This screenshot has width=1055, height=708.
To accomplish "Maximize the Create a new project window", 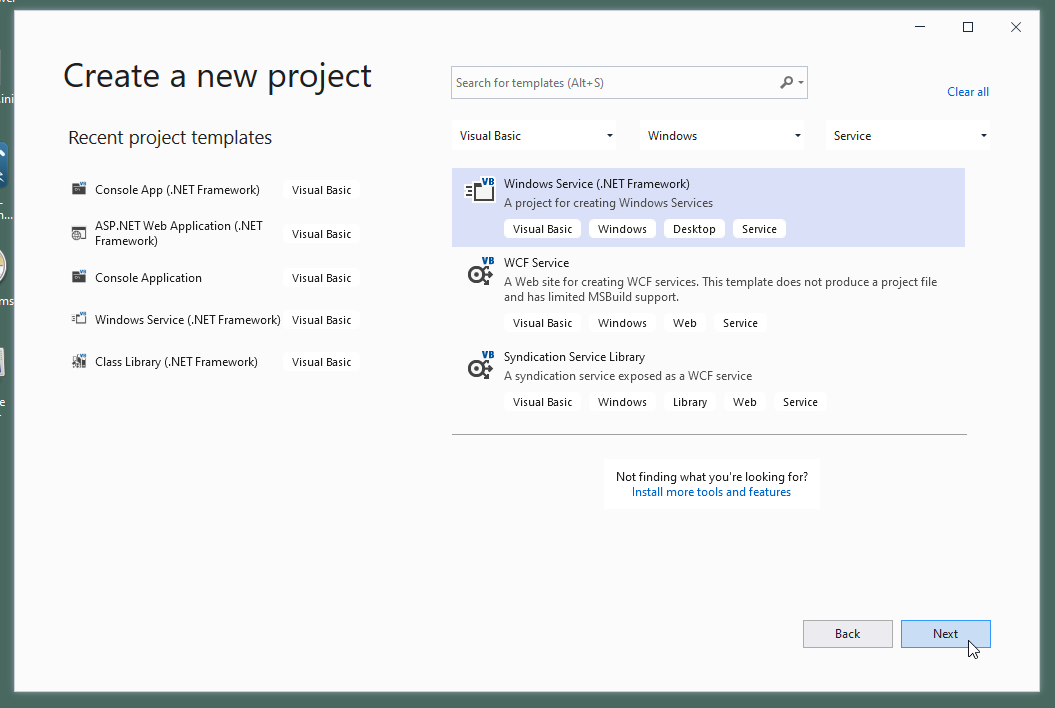I will (x=968, y=27).
